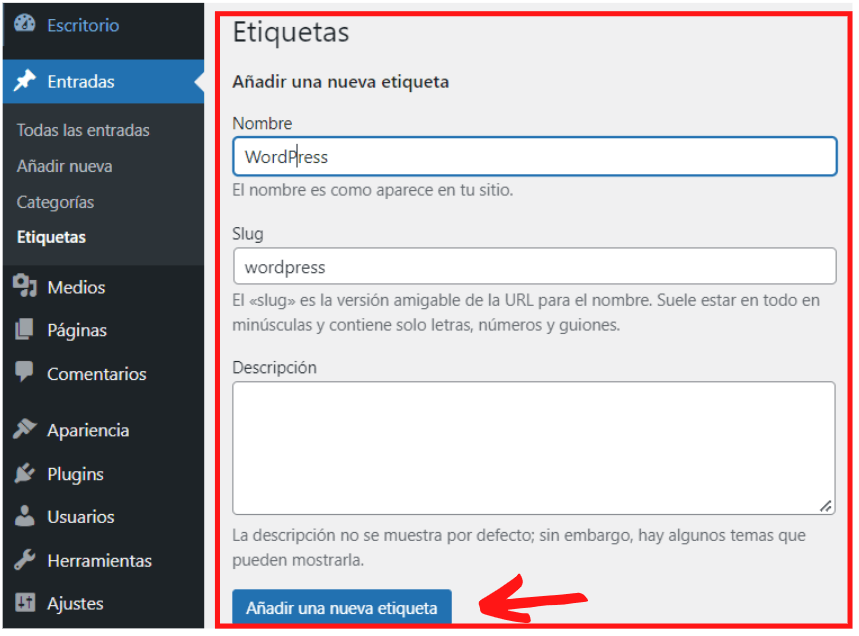
Task: Click the Slug field containing wordpress
Action: coord(535,266)
